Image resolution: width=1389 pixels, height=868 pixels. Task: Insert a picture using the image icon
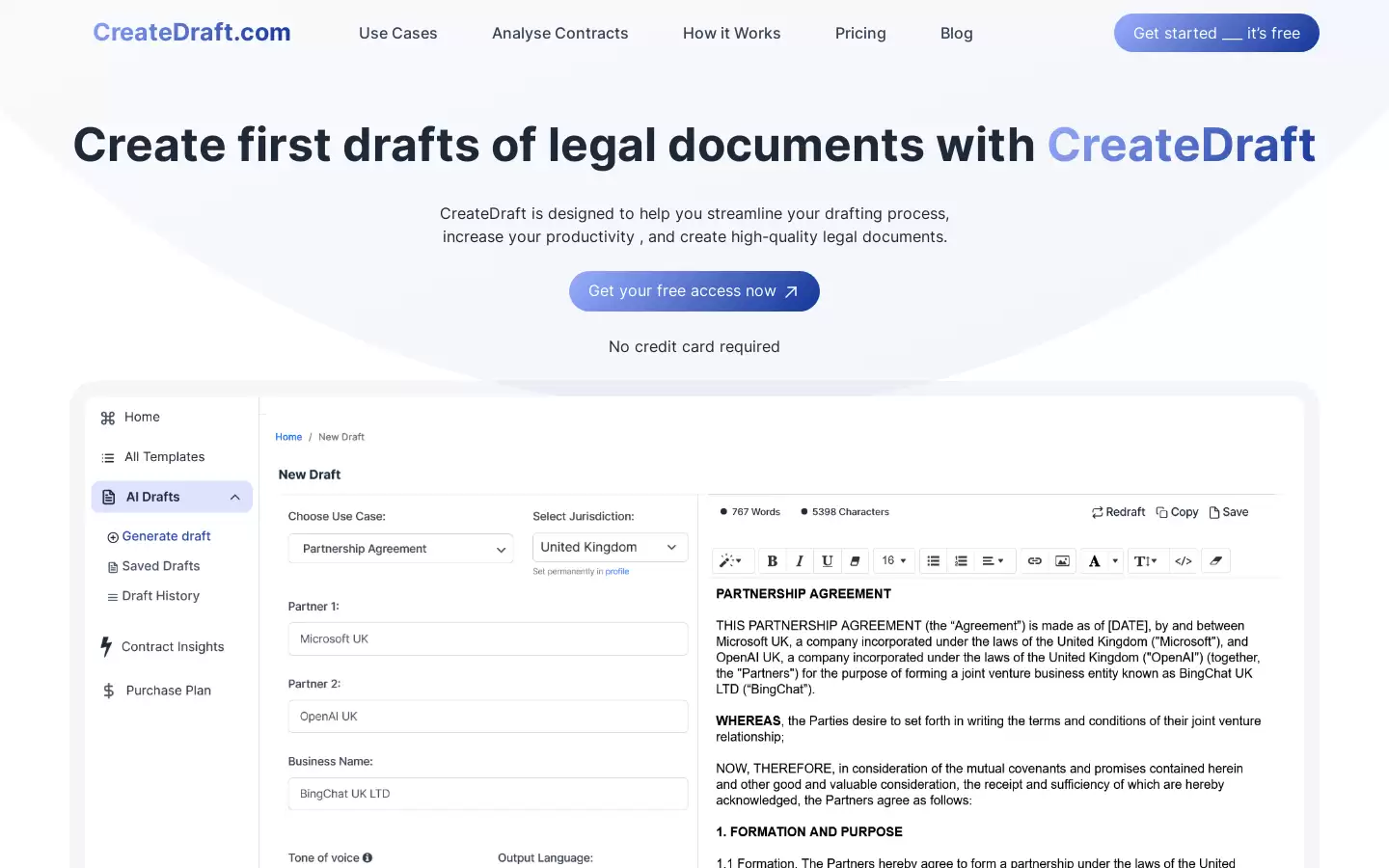coord(1062,560)
